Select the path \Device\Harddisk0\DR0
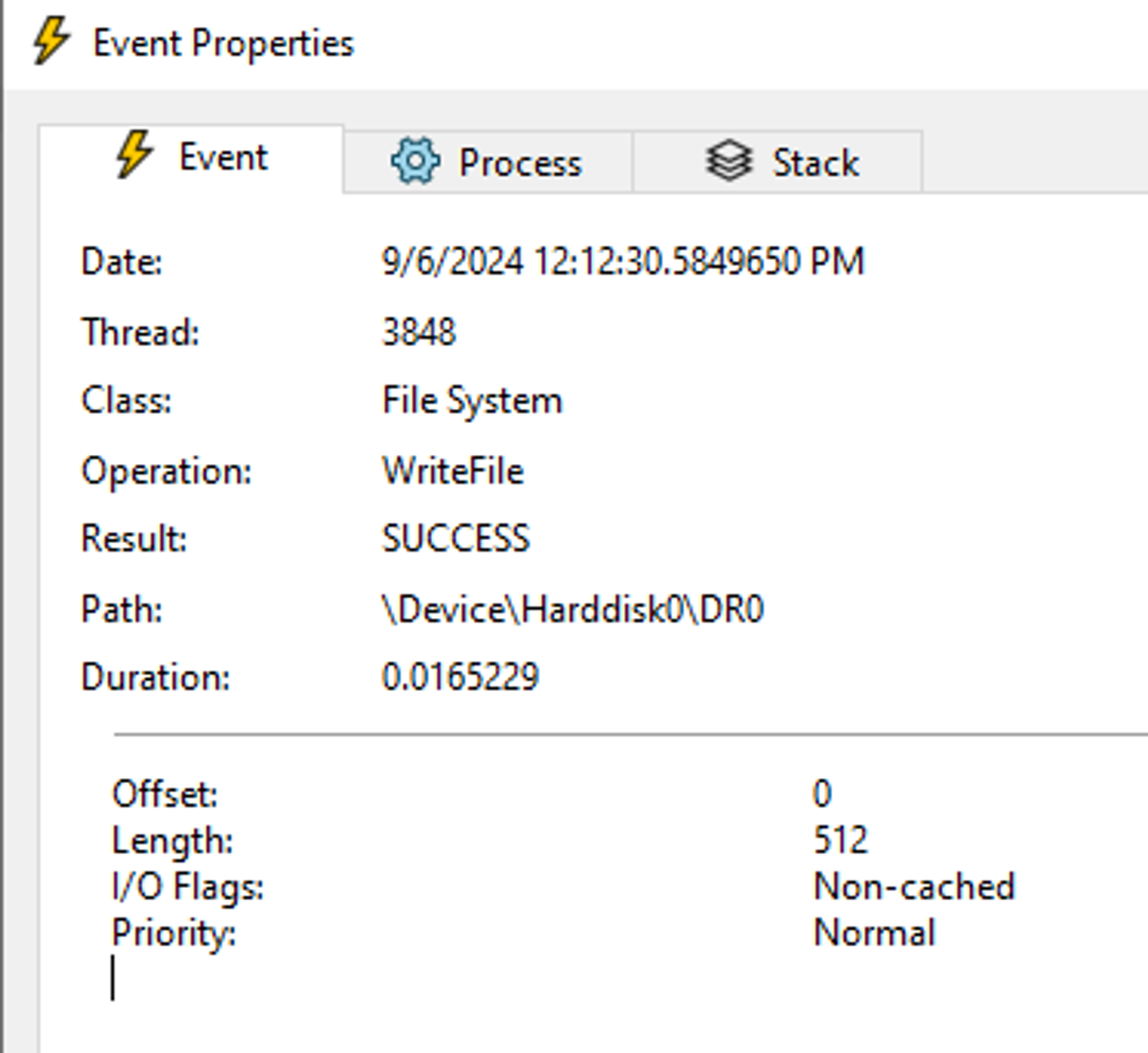Image resolution: width=1148 pixels, height=1053 pixels. pos(573,609)
